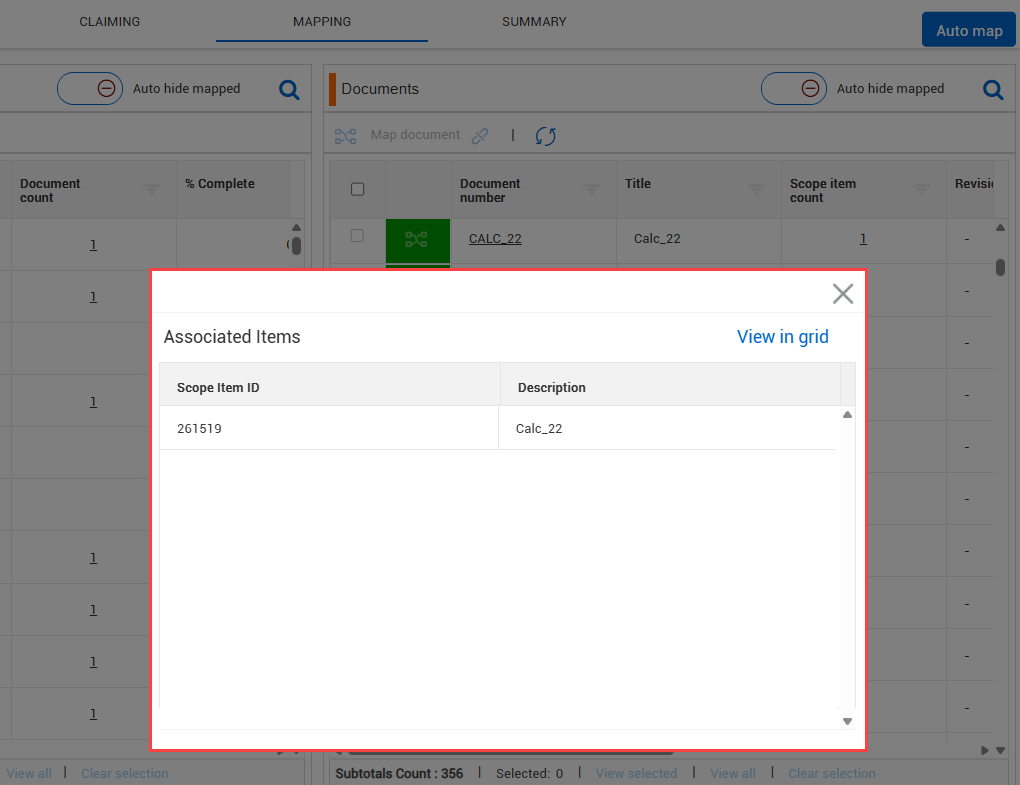
Task: Click the search icon in Documents panel
Action: pos(993,90)
